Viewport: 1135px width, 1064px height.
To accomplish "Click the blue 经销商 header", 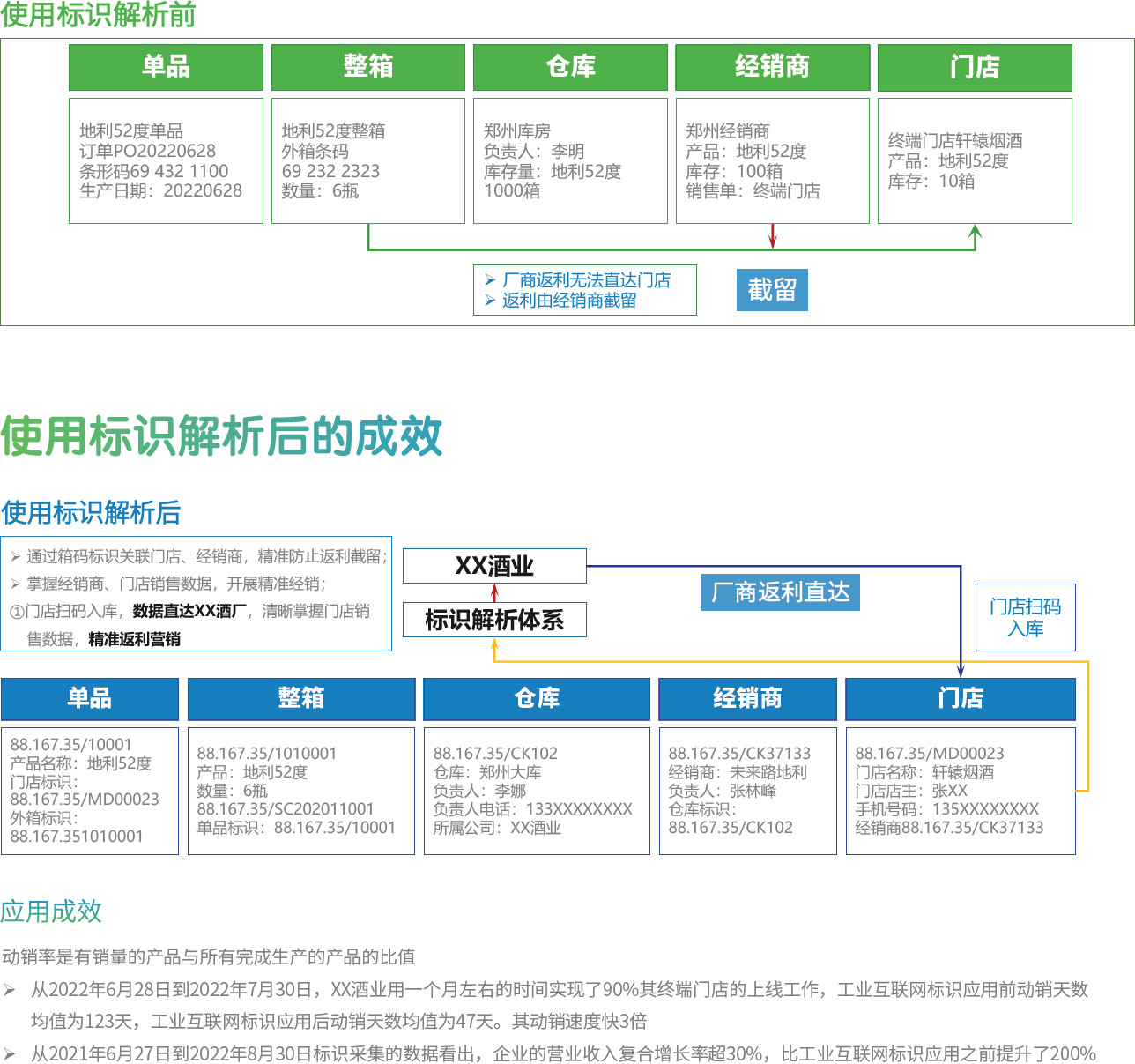I will [747, 698].
